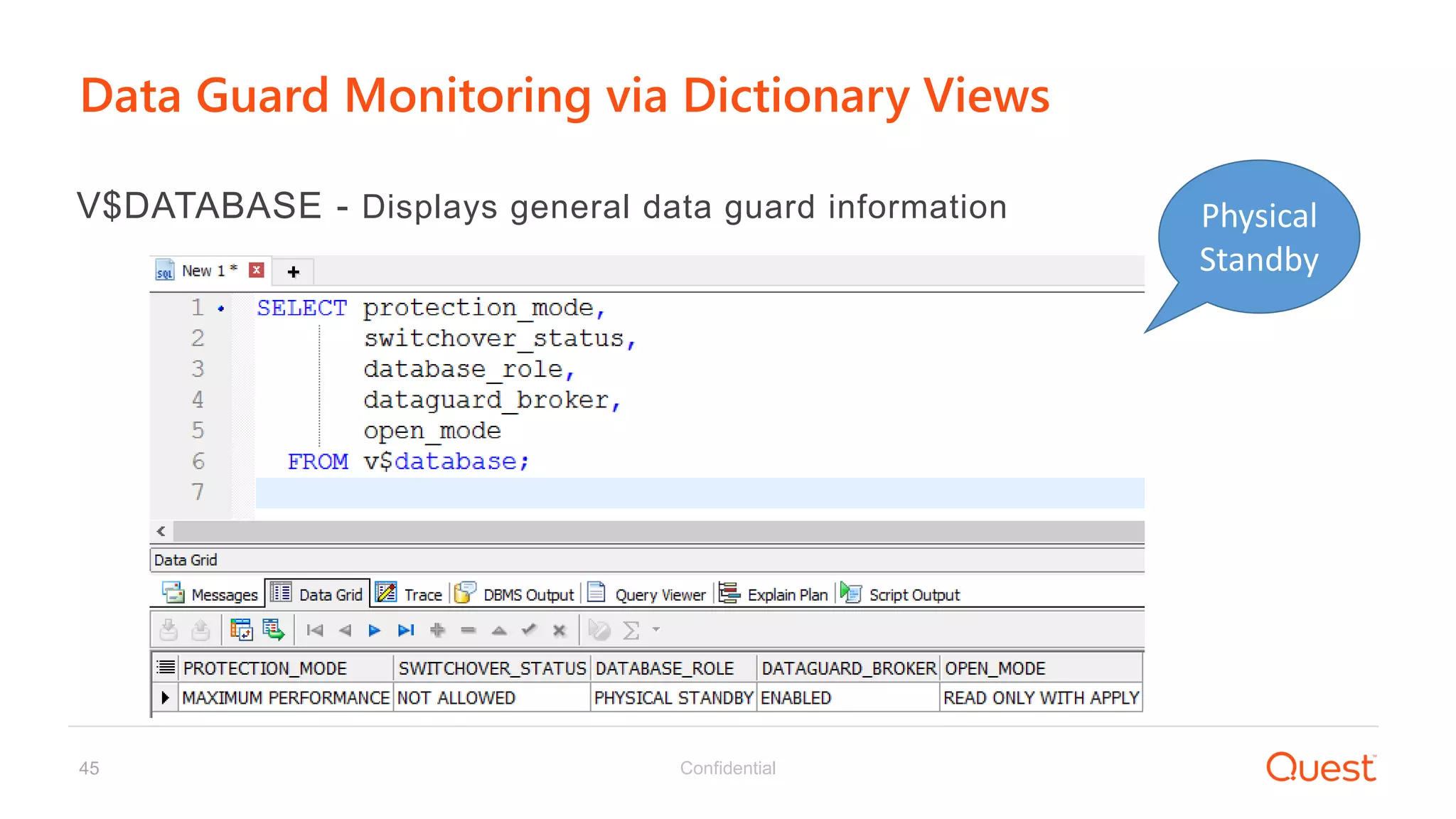Click switchover_status on line 2
Screen dimensions: 1456x819
tap(493, 338)
